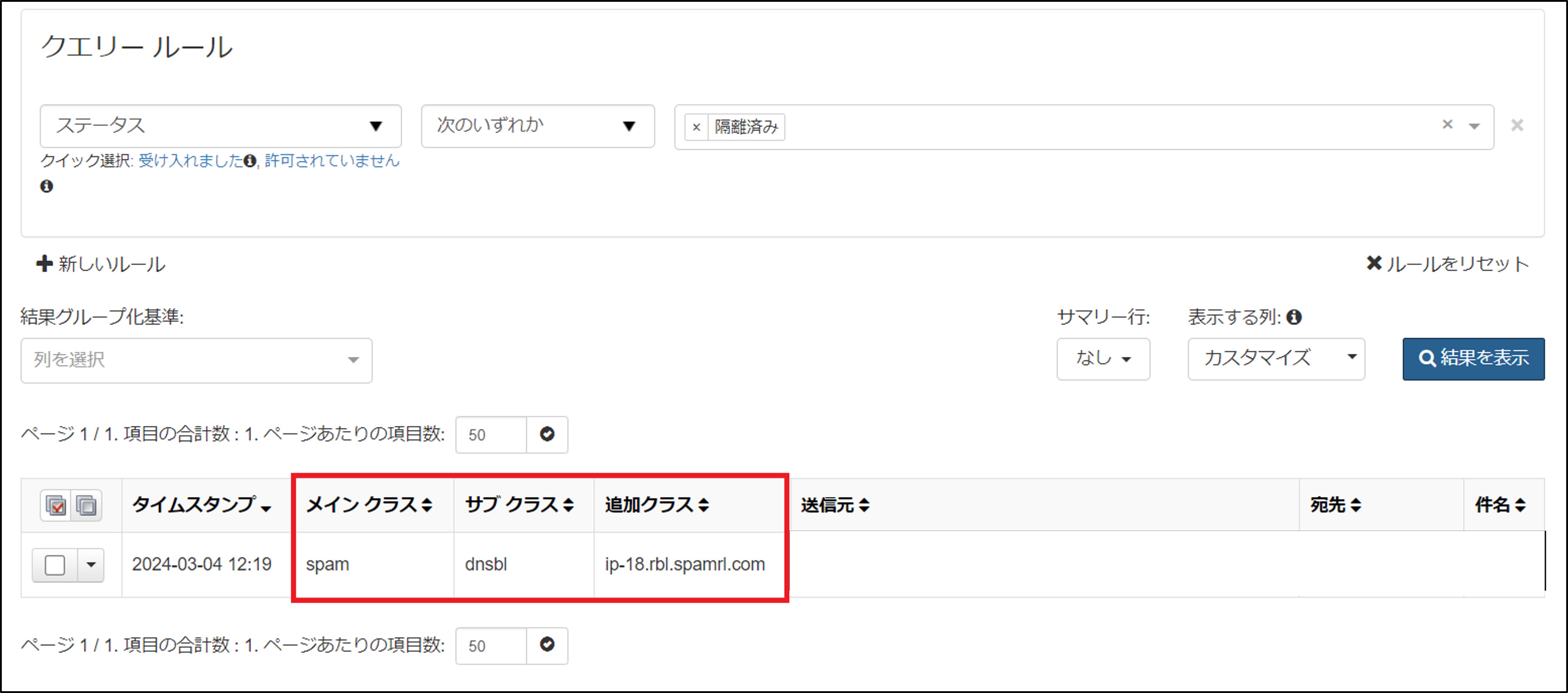The width and height of the screenshot is (1568, 693).
Task: Reset rules with ルールをリセット
Action: click(1448, 264)
